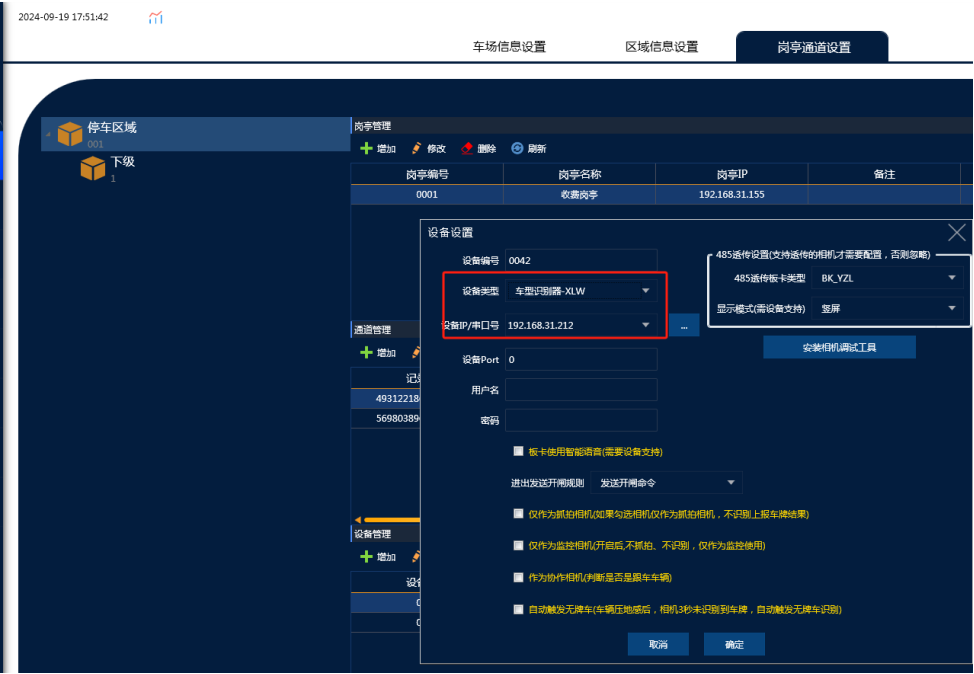Enable 自动触发无牌车 checkbox
974x674 pixels.
[x=518, y=609]
